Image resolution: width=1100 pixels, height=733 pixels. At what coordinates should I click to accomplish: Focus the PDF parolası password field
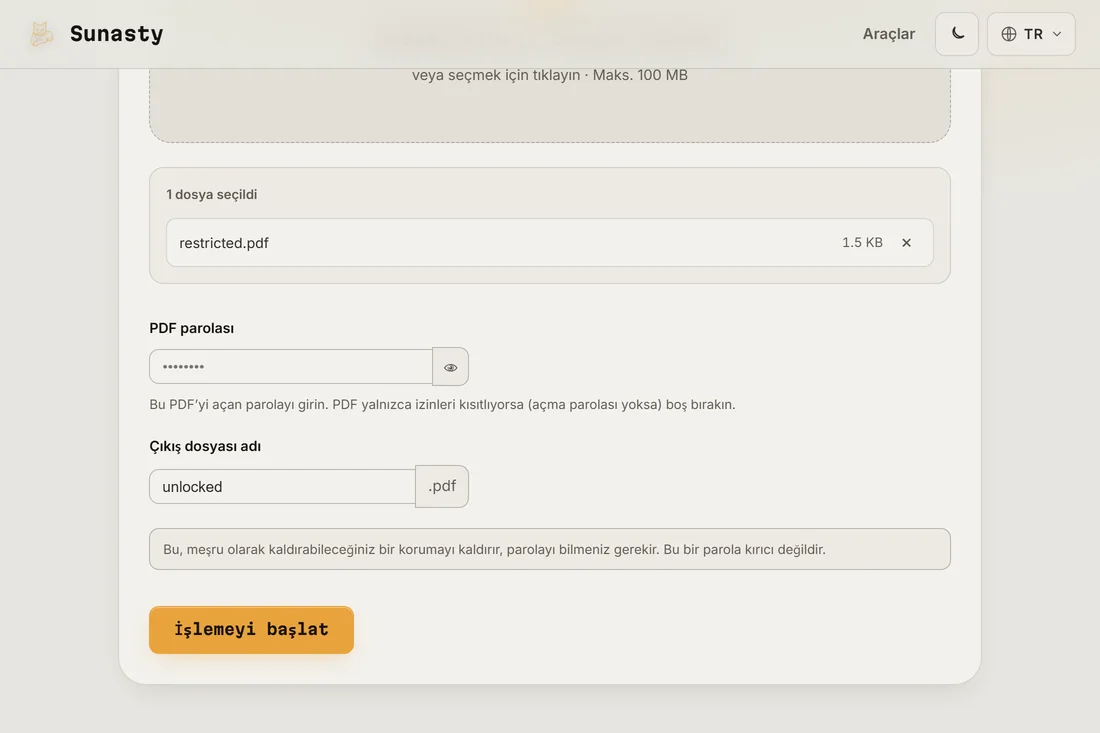click(x=290, y=367)
